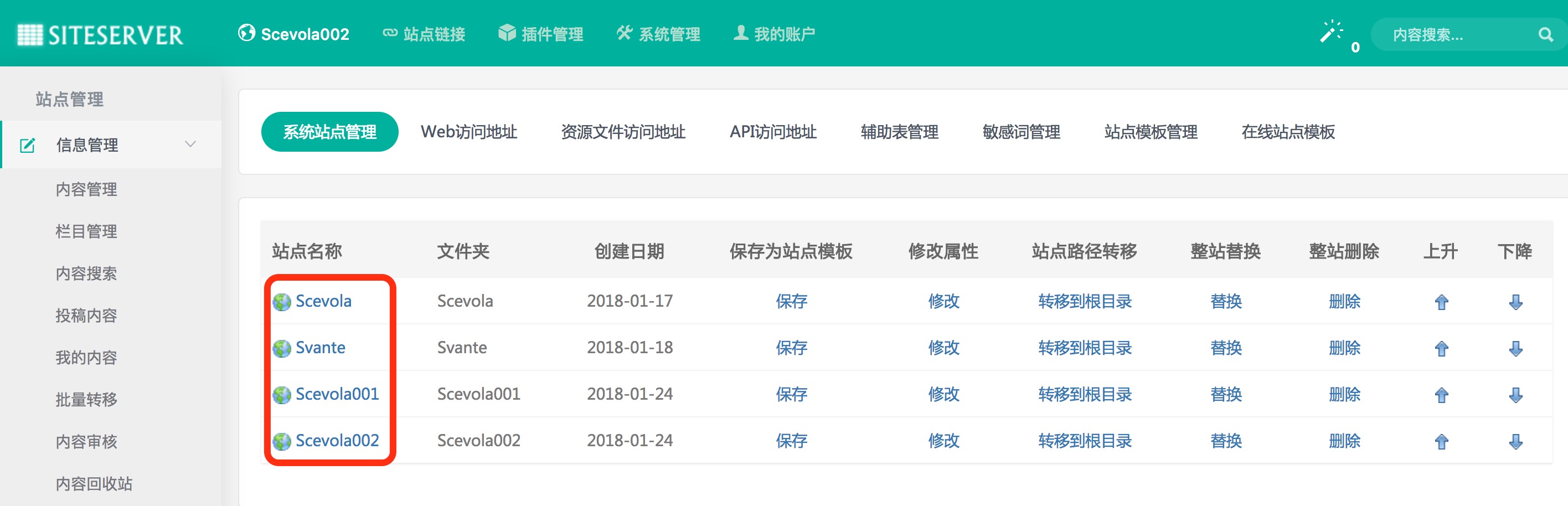Click 删除 for the Scevola001 site
This screenshot has height=506, width=1568.
point(1345,394)
